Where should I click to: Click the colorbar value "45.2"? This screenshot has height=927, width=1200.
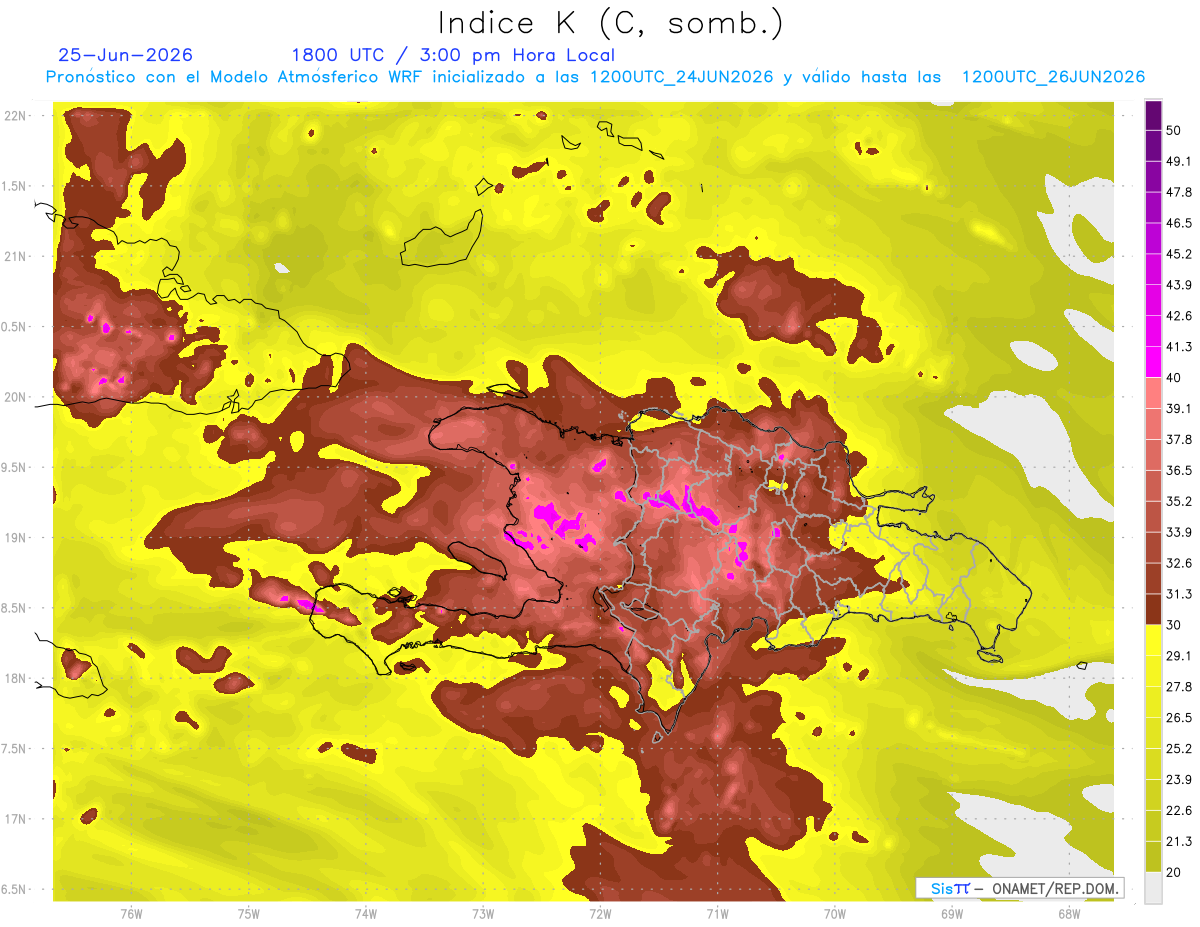pyautogui.click(x=1179, y=254)
